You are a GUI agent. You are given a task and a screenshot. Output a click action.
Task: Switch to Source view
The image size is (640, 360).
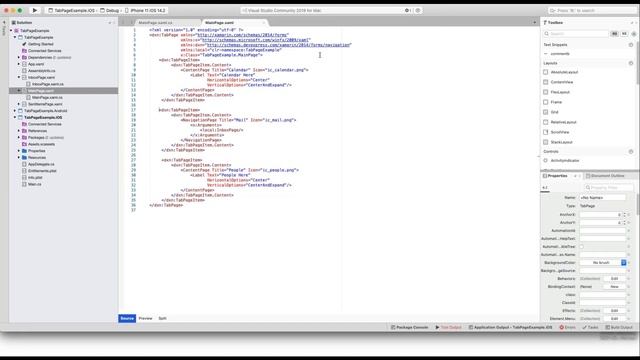pyautogui.click(x=127, y=318)
